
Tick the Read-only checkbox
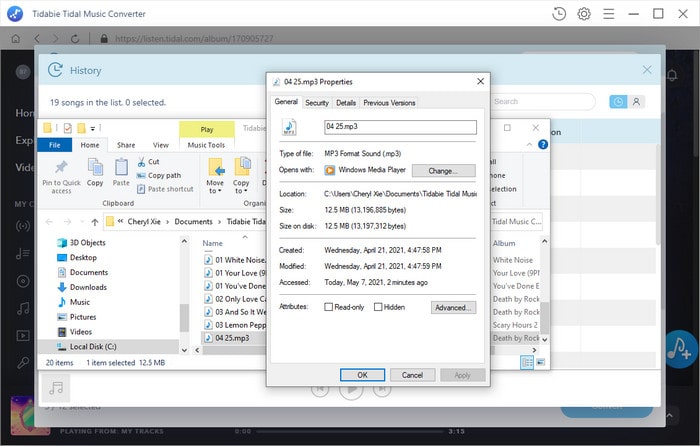click(329, 307)
